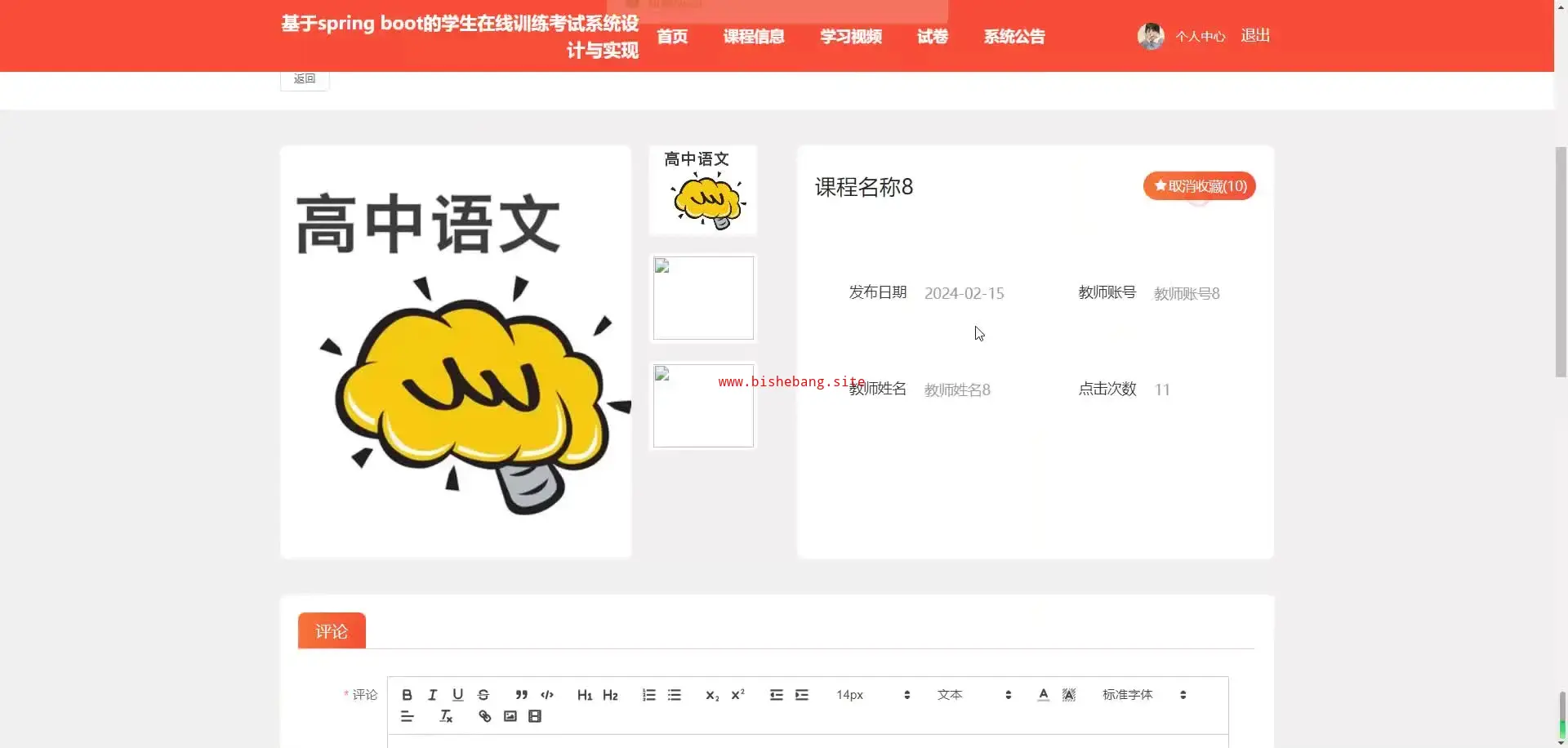Open the text alignment dropdown
Viewport: 1568px width, 748px height.
coord(408,716)
